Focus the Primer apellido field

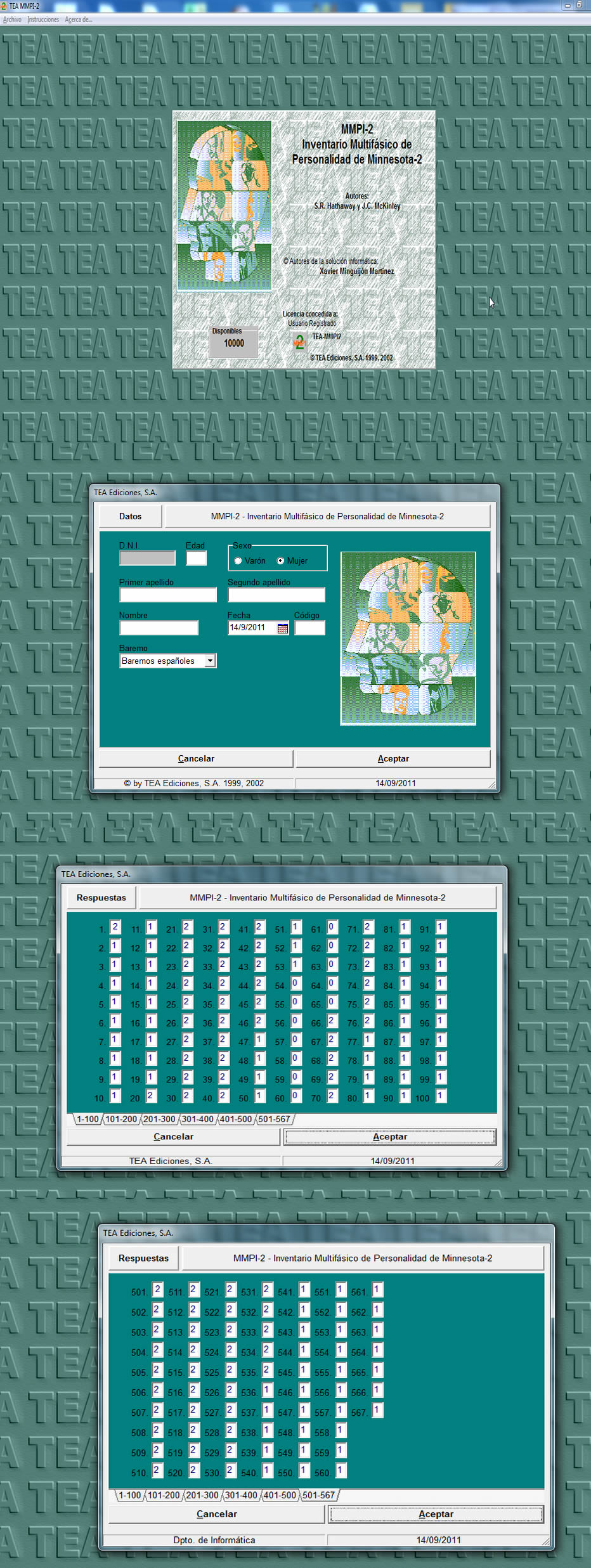(168, 595)
